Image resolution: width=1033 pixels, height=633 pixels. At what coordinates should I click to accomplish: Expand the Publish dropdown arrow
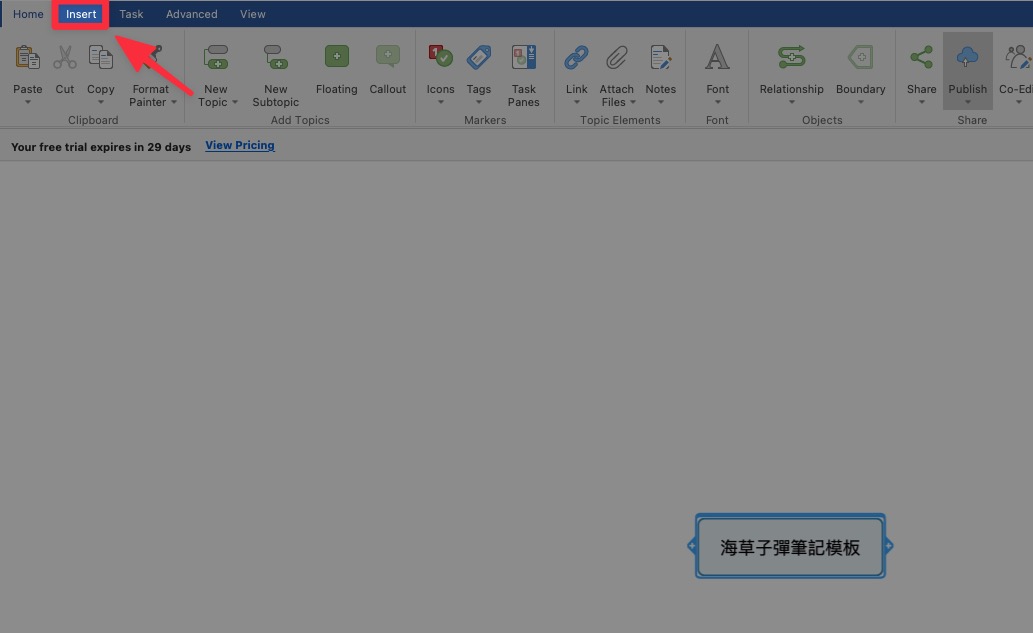[968, 102]
